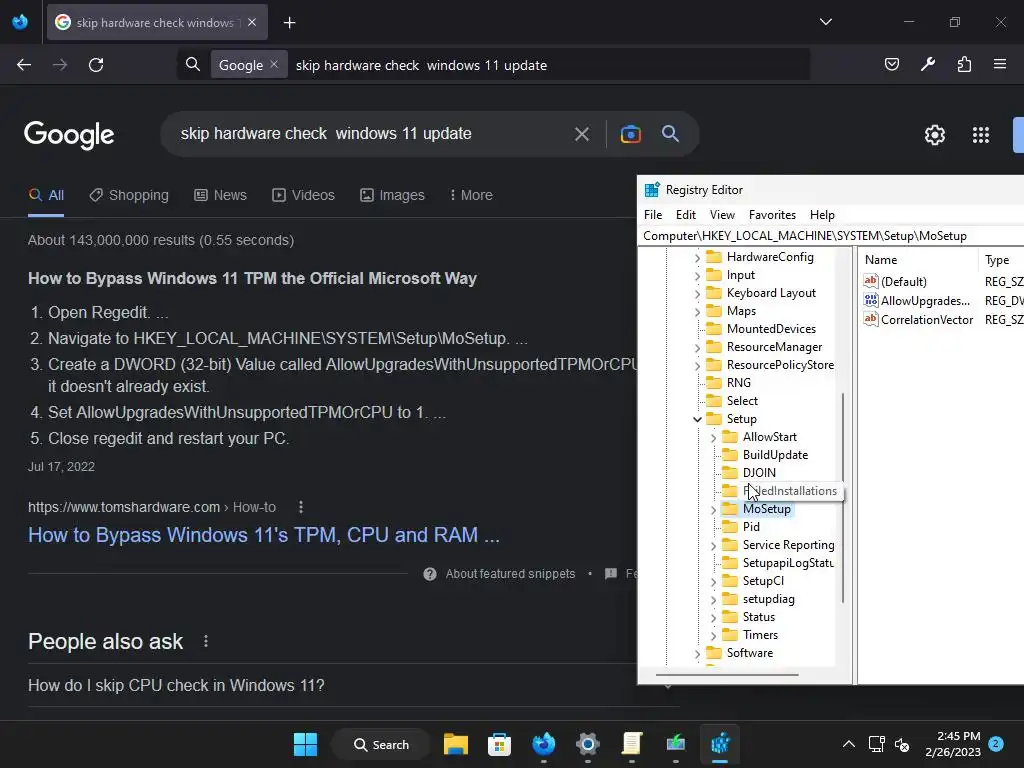
Task: Open a new browser tab
Action: [x=289, y=23]
